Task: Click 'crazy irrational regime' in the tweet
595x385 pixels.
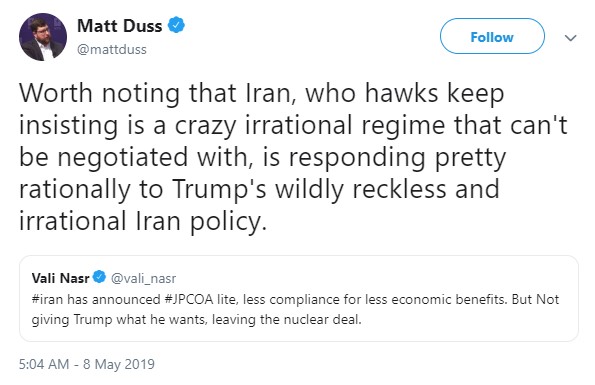Action: click(x=310, y=125)
